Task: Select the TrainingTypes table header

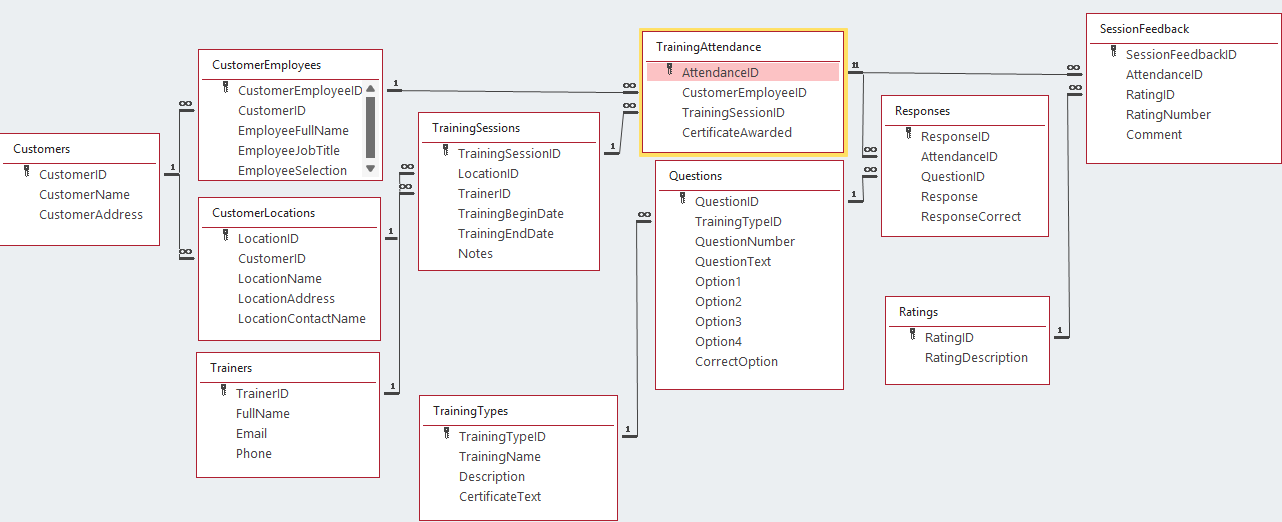Action: click(471, 411)
